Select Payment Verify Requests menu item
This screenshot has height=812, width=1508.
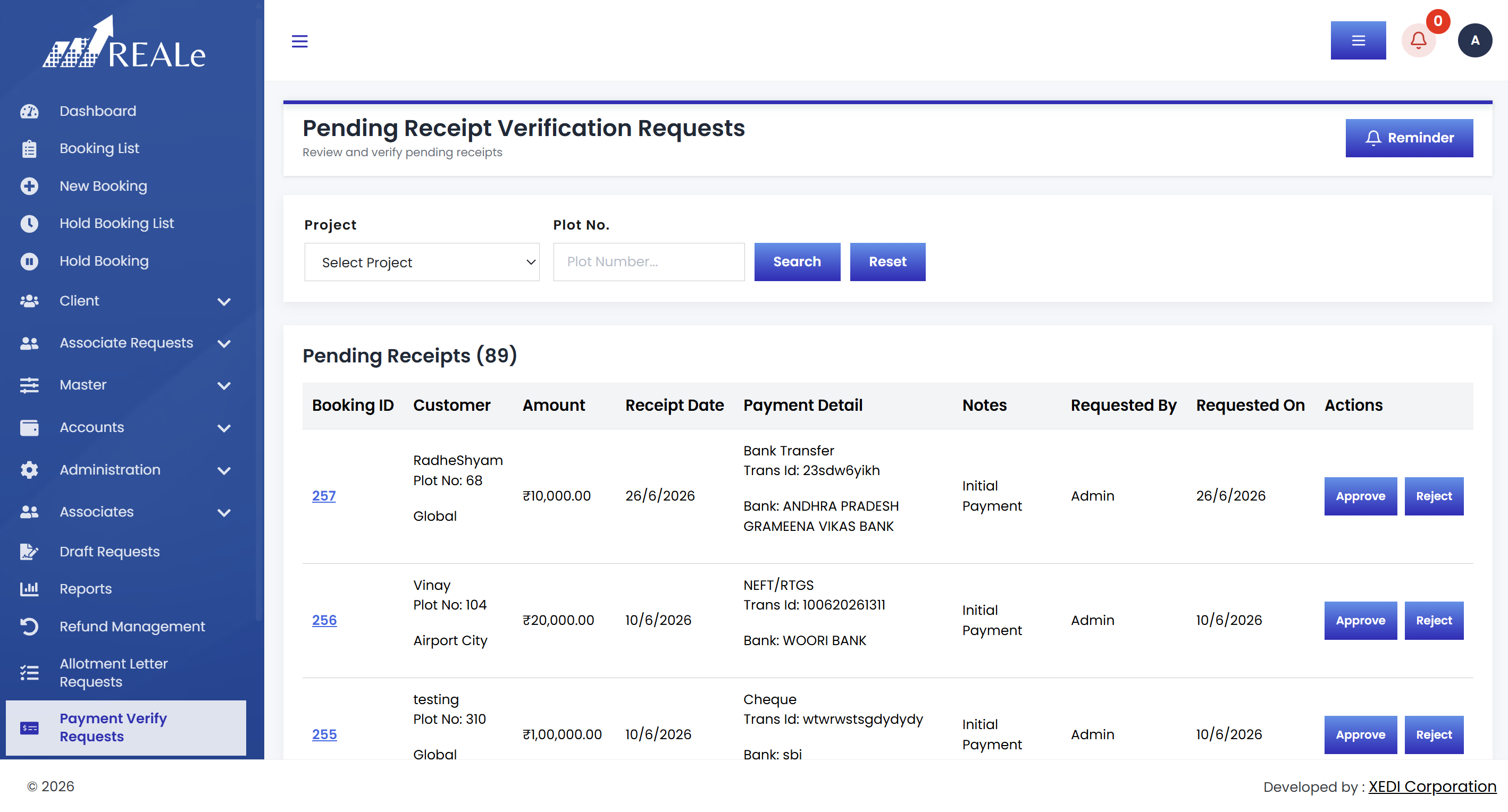pyautogui.click(x=126, y=728)
